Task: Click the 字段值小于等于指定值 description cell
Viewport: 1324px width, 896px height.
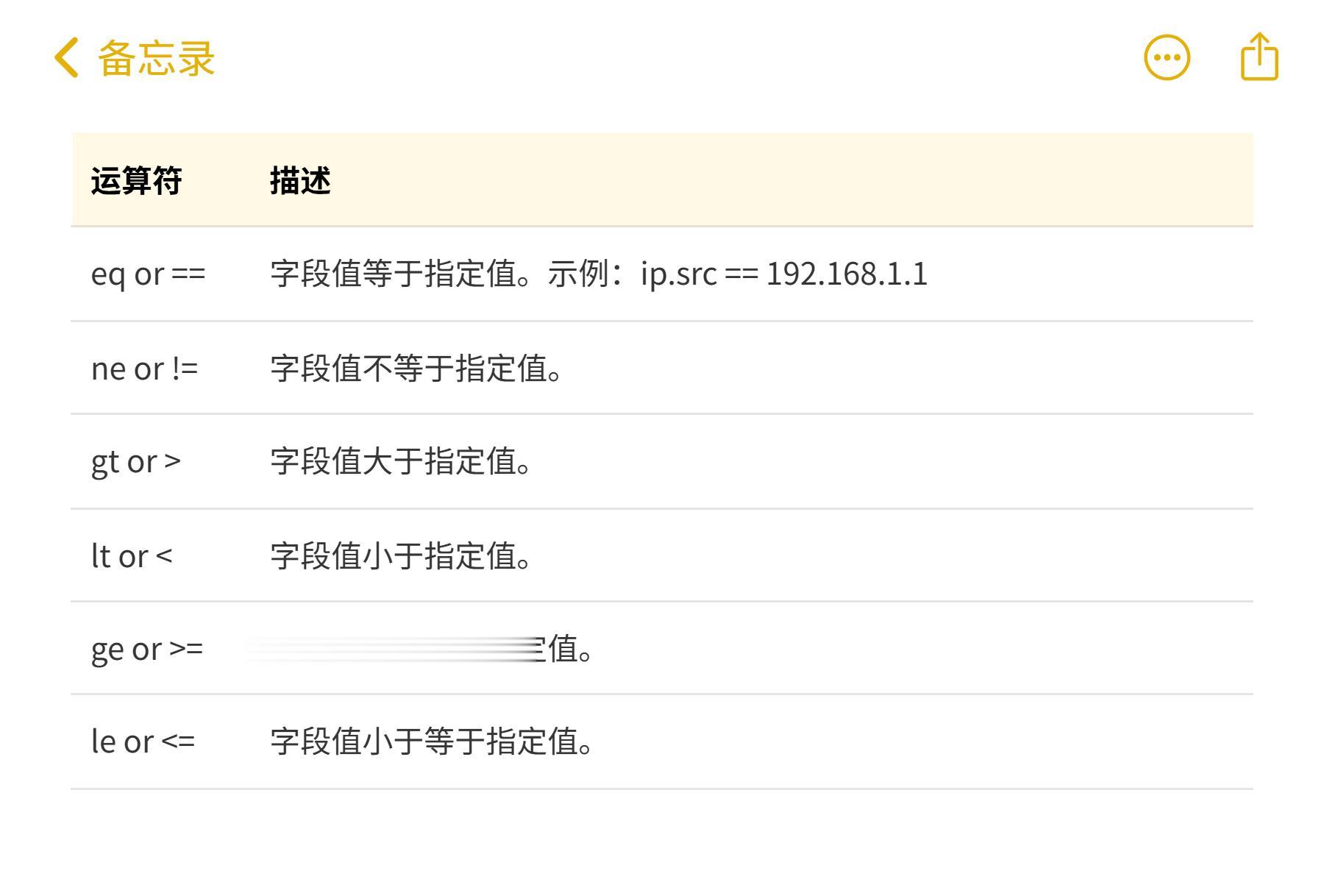Action: click(432, 742)
